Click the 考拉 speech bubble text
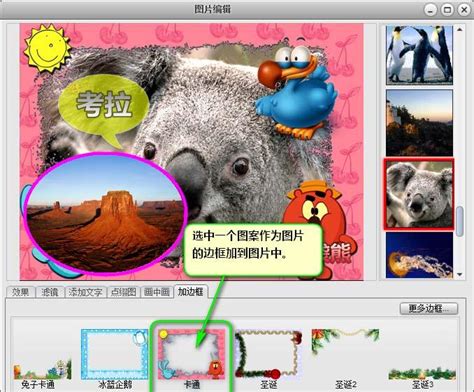The width and height of the screenshot is (474, 392). [x=104, y=105]
